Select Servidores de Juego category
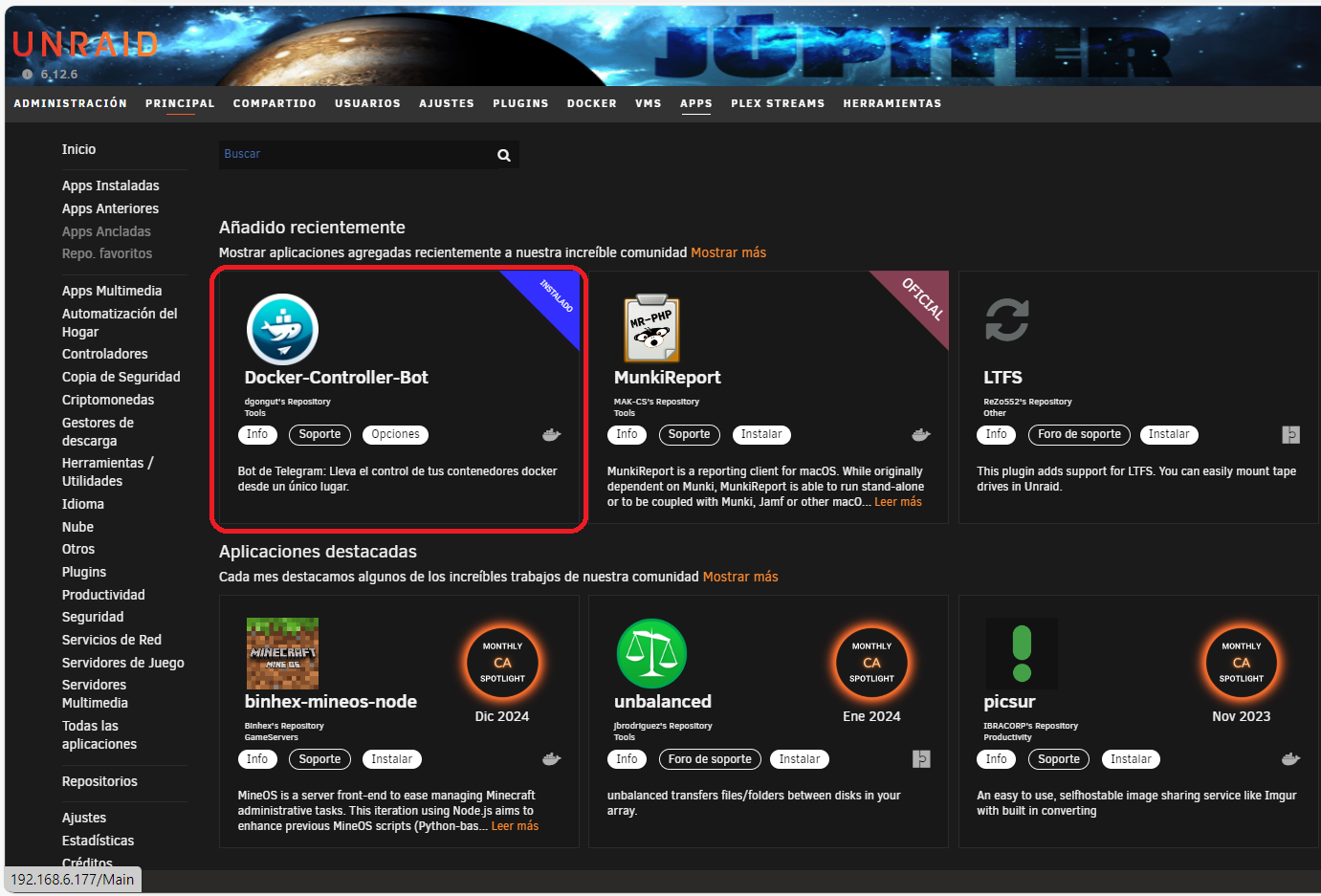 tap(123, 663)
